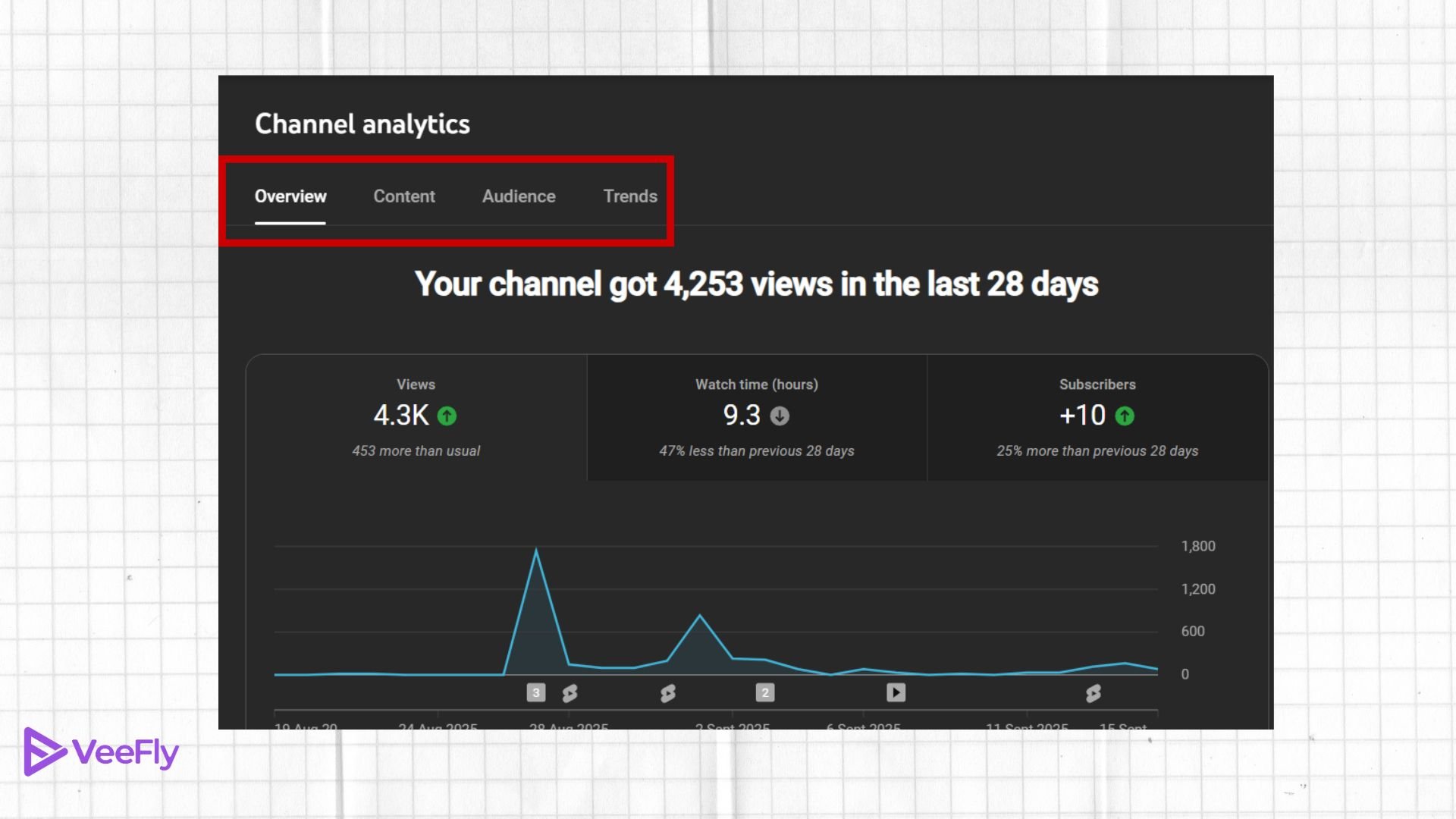The height and width of the screenshot is (819, 1456).
Task: Click the video upload marker near 11 Sept
Action: [x=896, y=692]
